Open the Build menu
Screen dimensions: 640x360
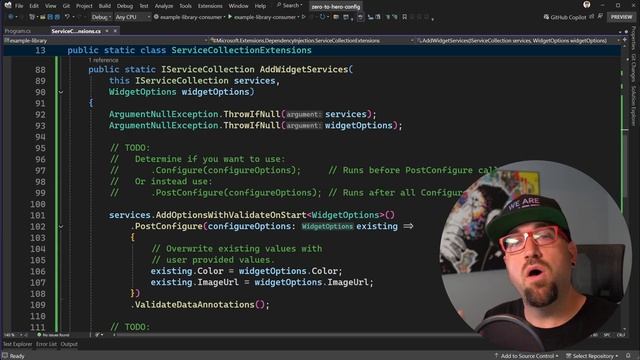[x=105, y=6]
